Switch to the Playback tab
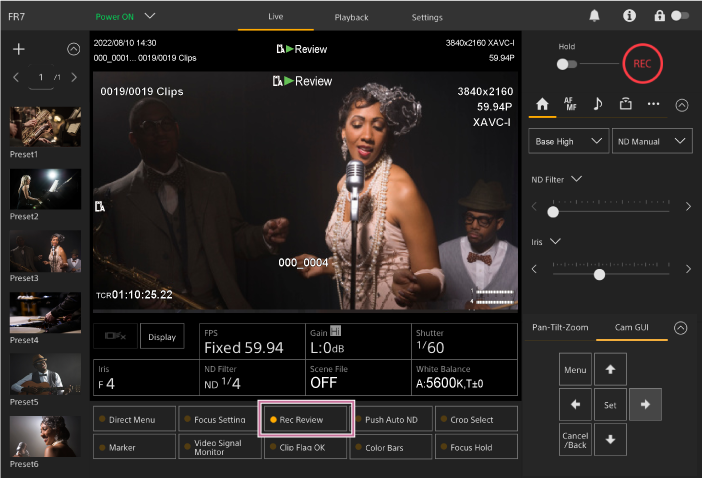Screen dimensions: 702x478 click(x=351, y=17)
